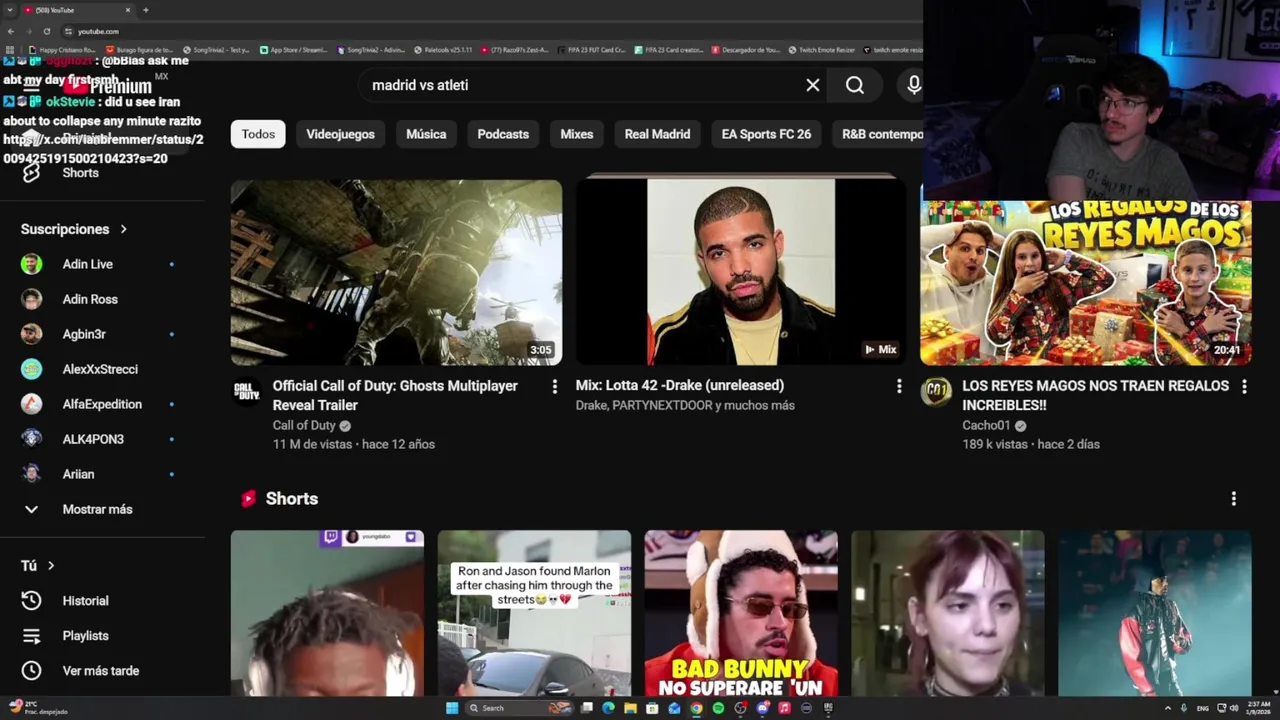Open the Shorts section options menu
Image resolution: width=1280 pixels, height=720 pixels.
1233,498
